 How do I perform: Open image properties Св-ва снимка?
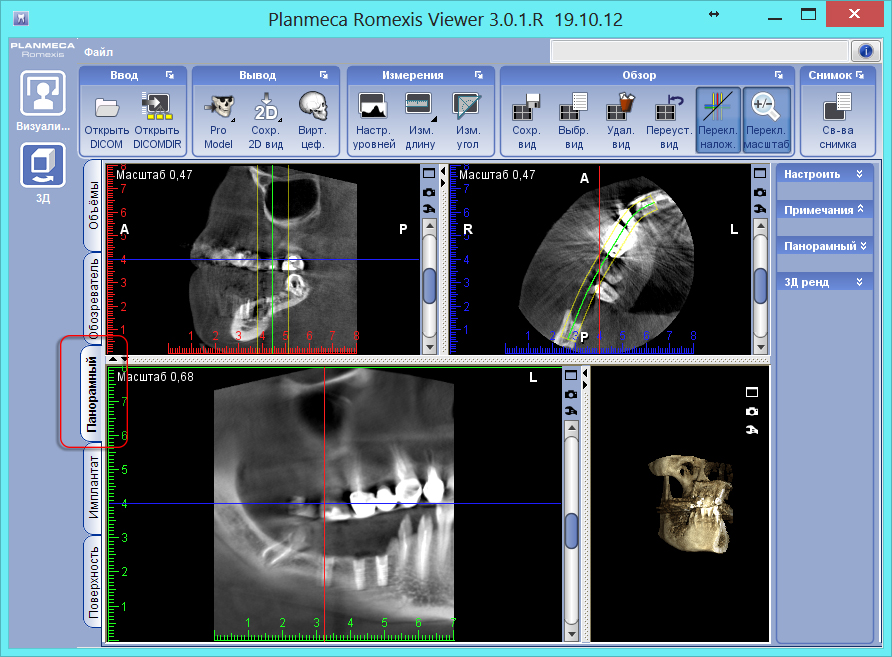838,120
